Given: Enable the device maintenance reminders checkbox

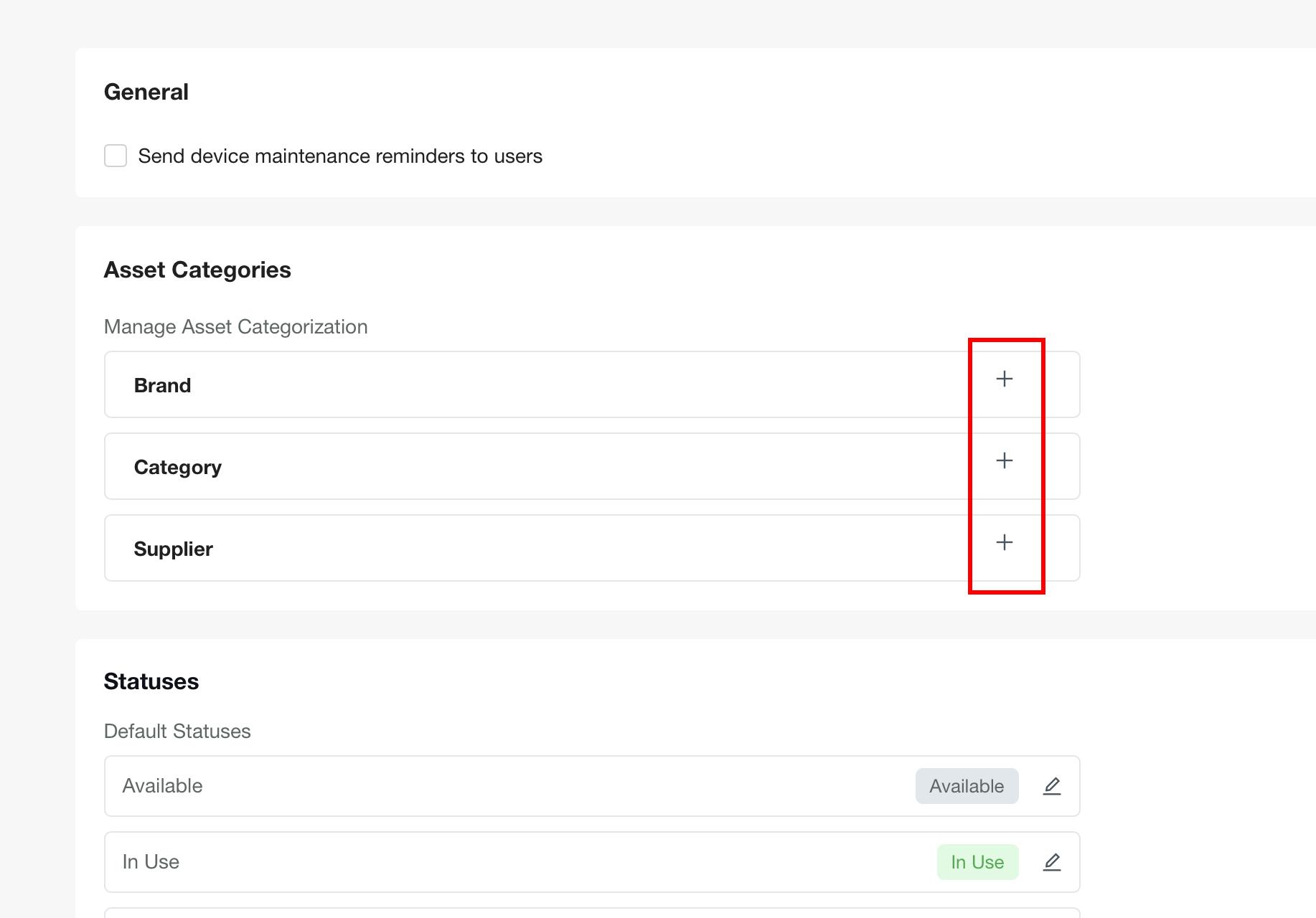Looking at the screenshot, I should click(x=116, y=156).
